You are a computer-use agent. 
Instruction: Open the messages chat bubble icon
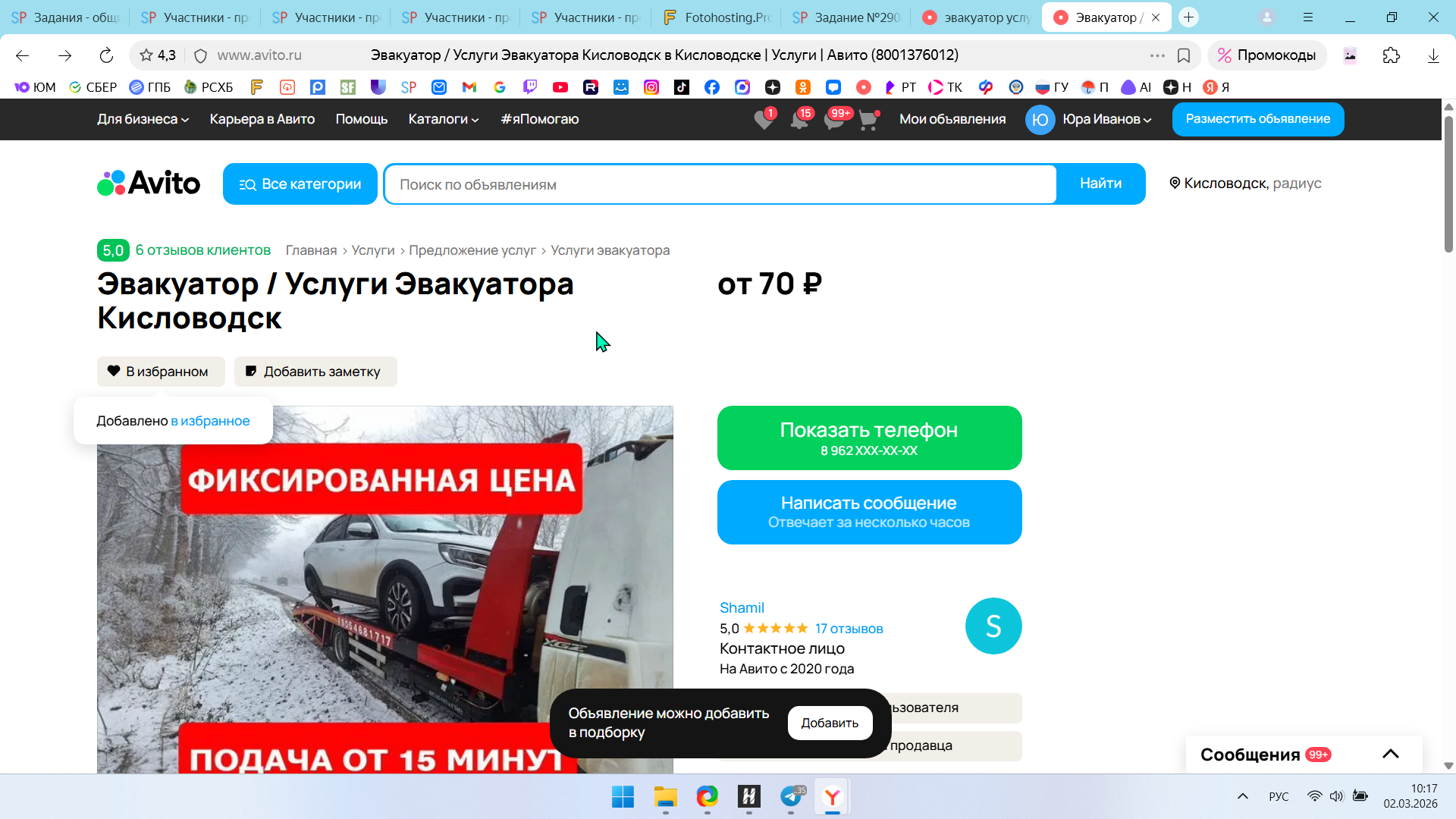833,120
